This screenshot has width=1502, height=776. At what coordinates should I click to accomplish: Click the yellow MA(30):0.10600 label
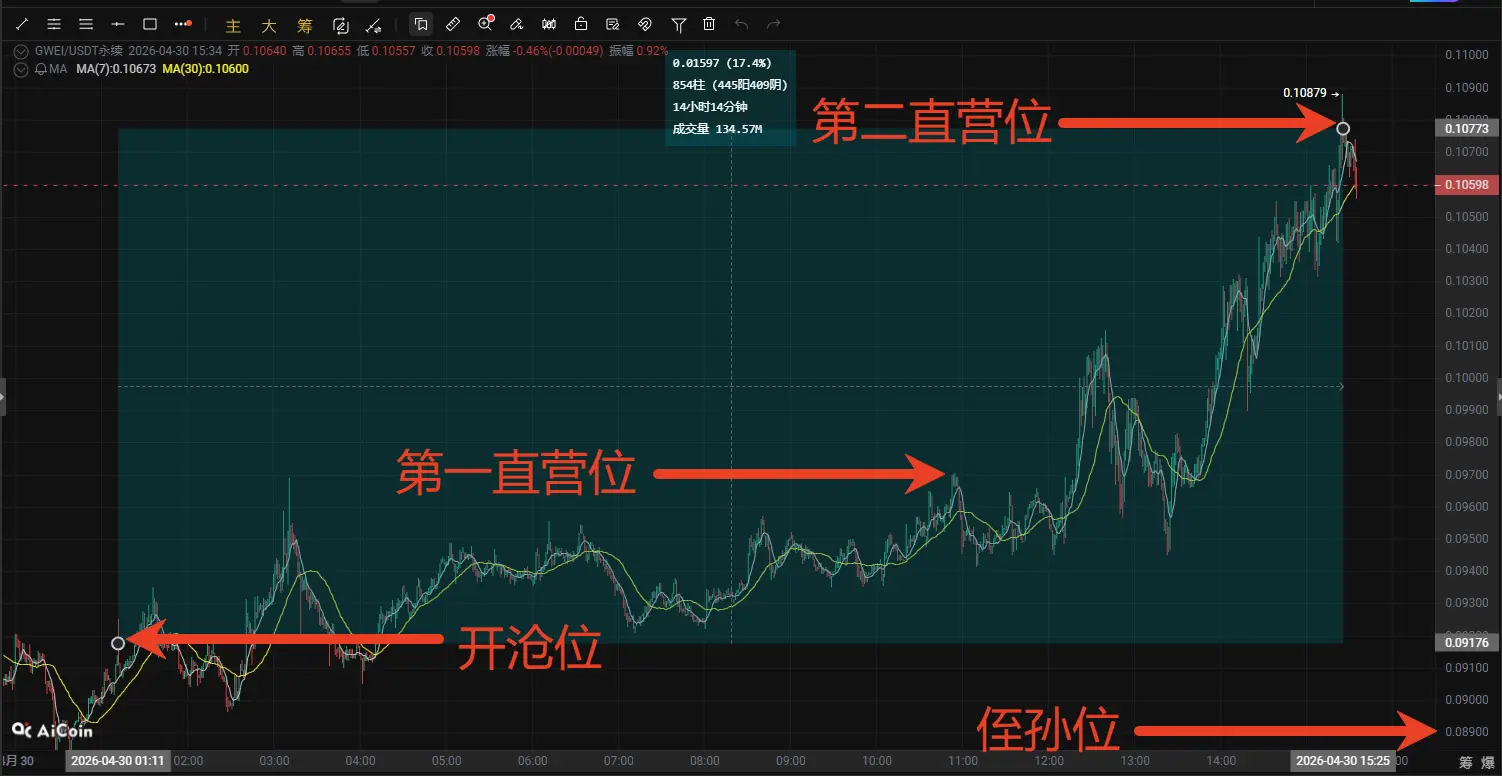205,69
